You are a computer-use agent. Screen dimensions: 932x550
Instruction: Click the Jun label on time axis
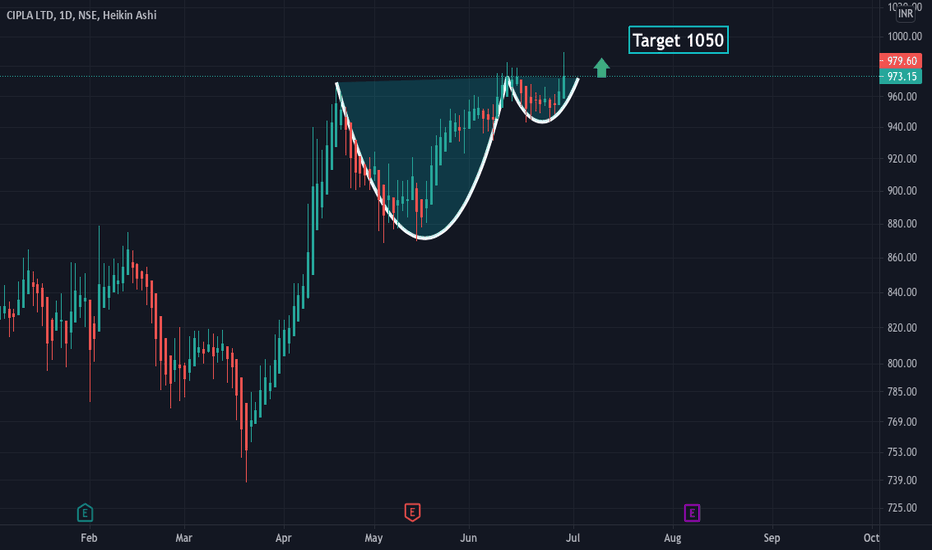coord(468,538)
